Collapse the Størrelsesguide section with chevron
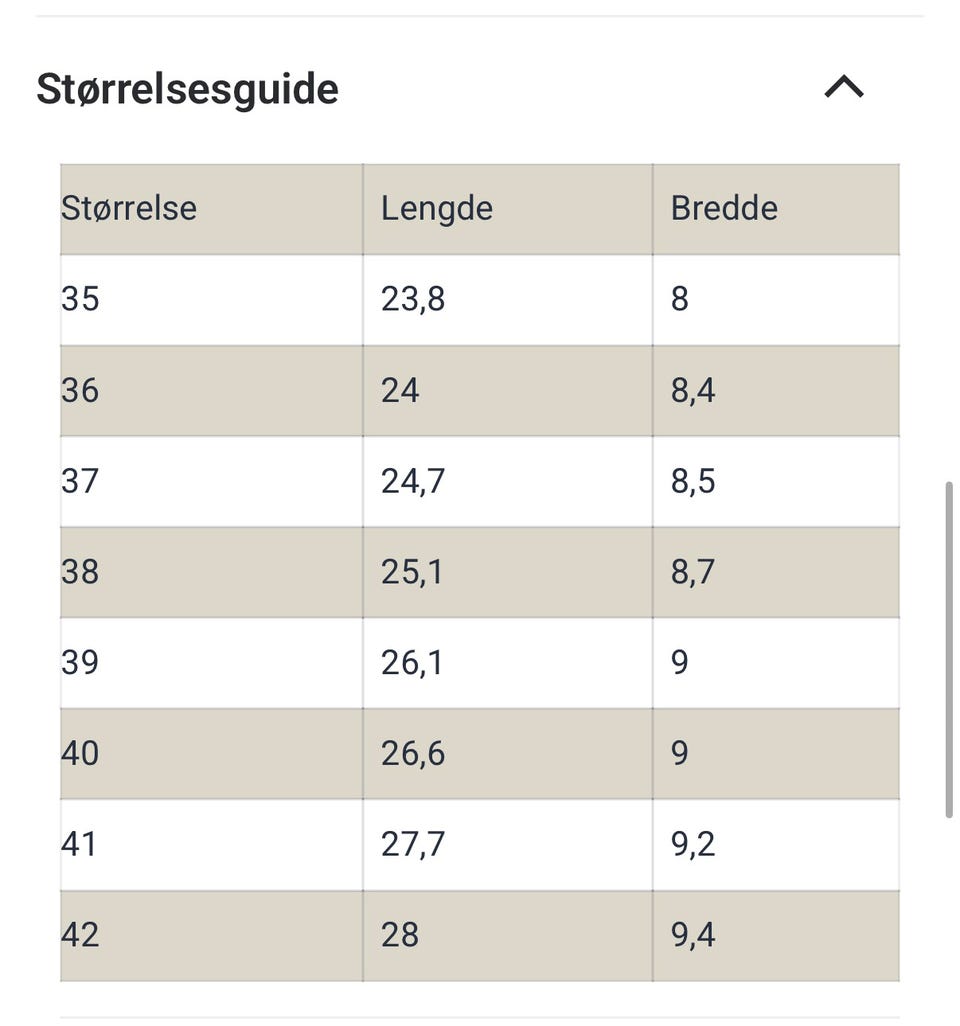 point(844,87)
